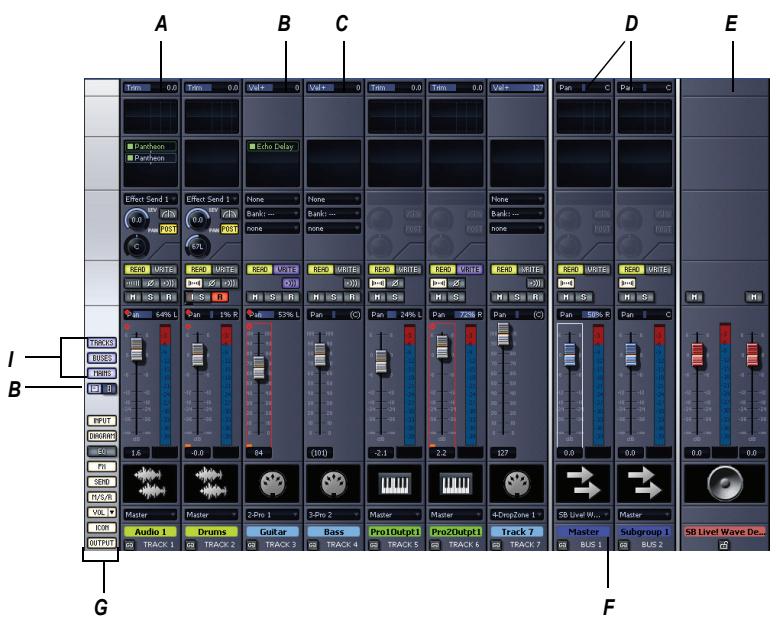Click the Master bus strip link icon
The width and height of the screenshot is (776, 623).
click(563, 545)
